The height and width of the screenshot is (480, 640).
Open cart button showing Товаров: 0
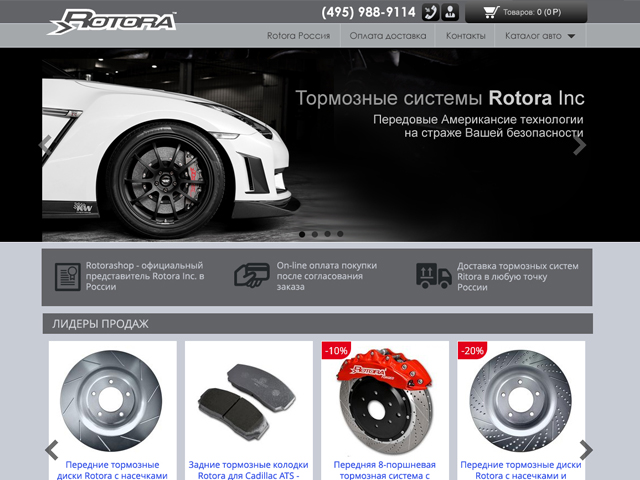(526, 12)
